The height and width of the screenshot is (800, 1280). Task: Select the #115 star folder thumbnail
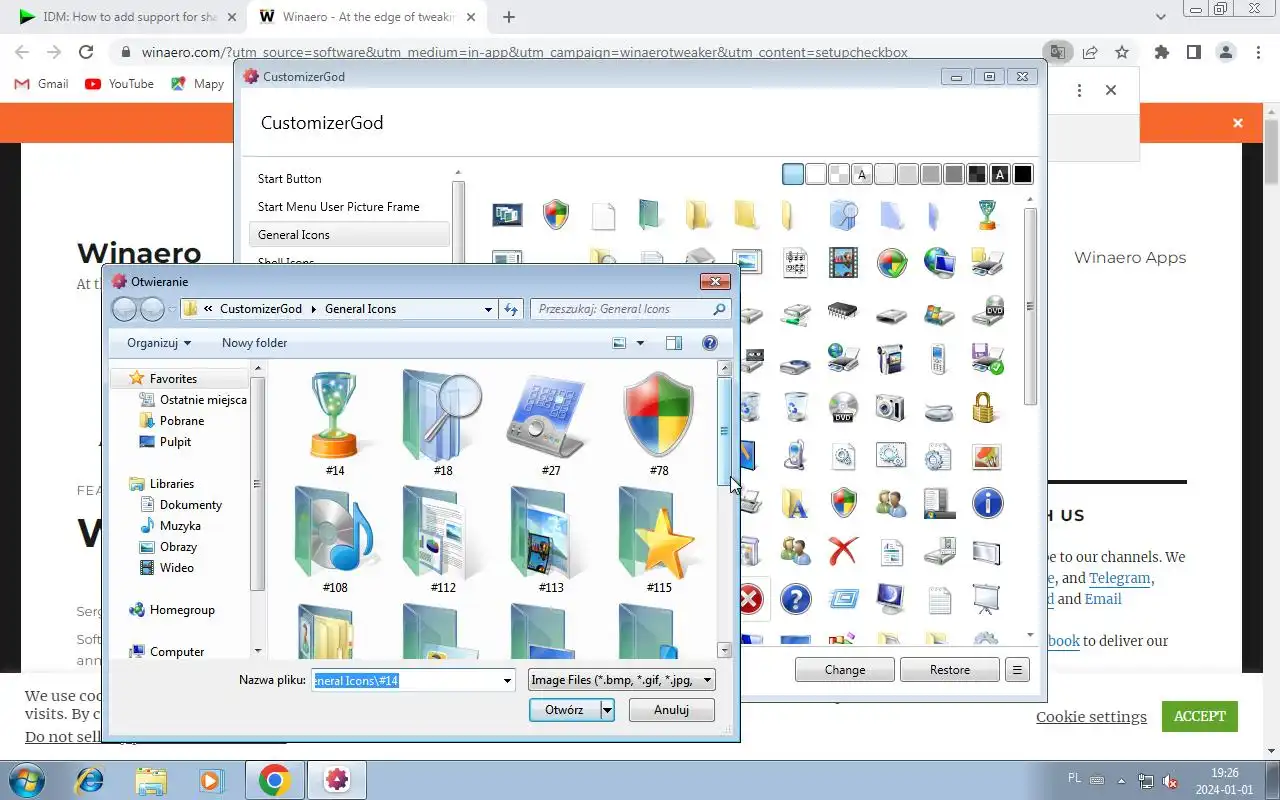(x=659, y=540)
